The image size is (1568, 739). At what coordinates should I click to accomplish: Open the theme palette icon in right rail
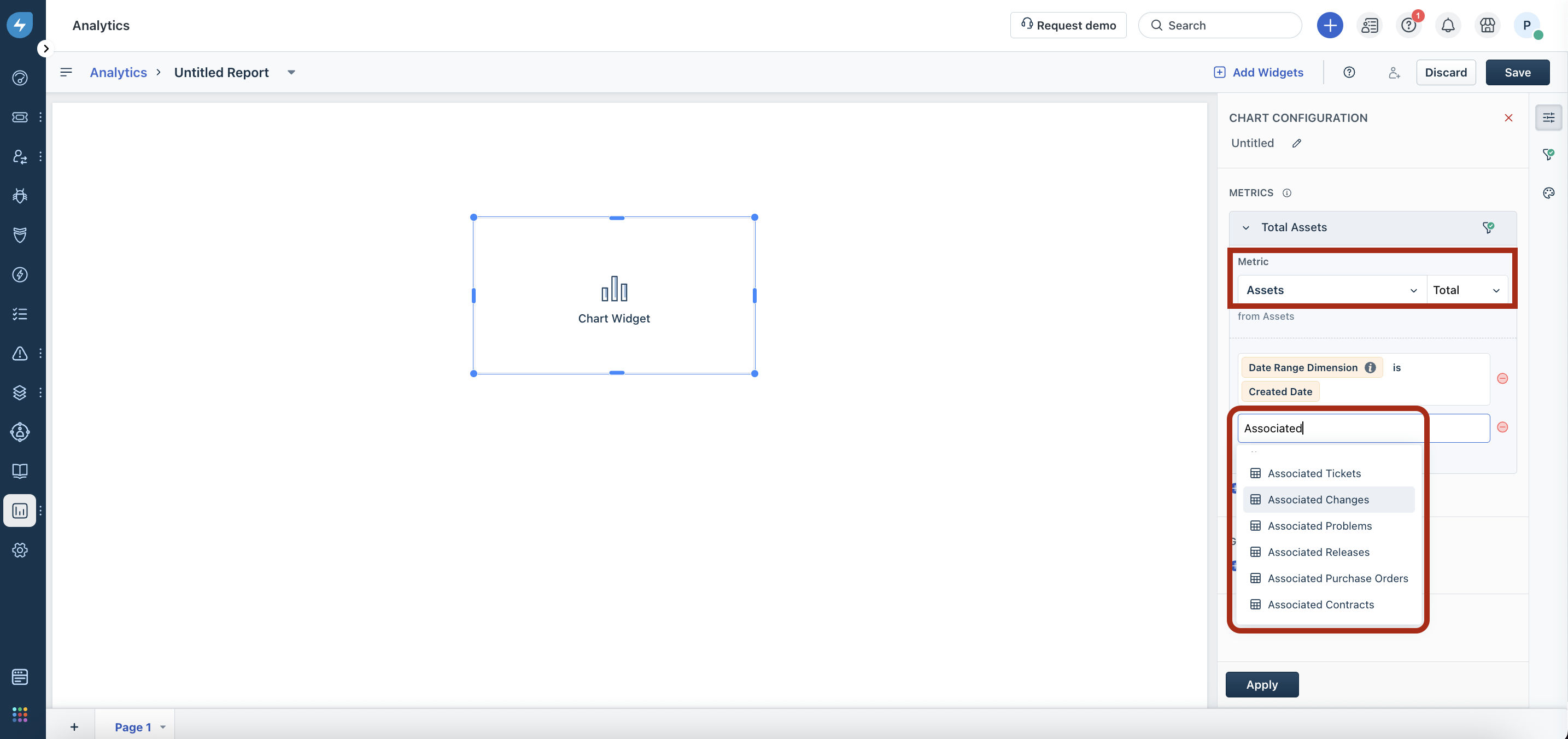pyautogui.click(x=1548, y=193)
